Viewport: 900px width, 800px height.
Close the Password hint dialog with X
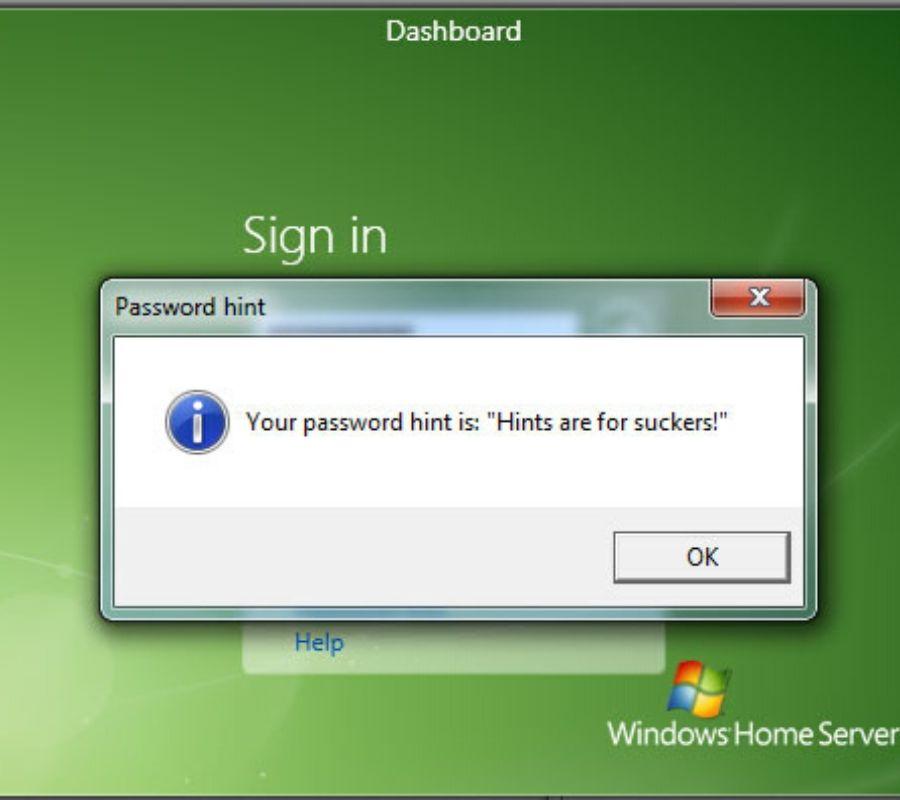[x=758, y=298]
